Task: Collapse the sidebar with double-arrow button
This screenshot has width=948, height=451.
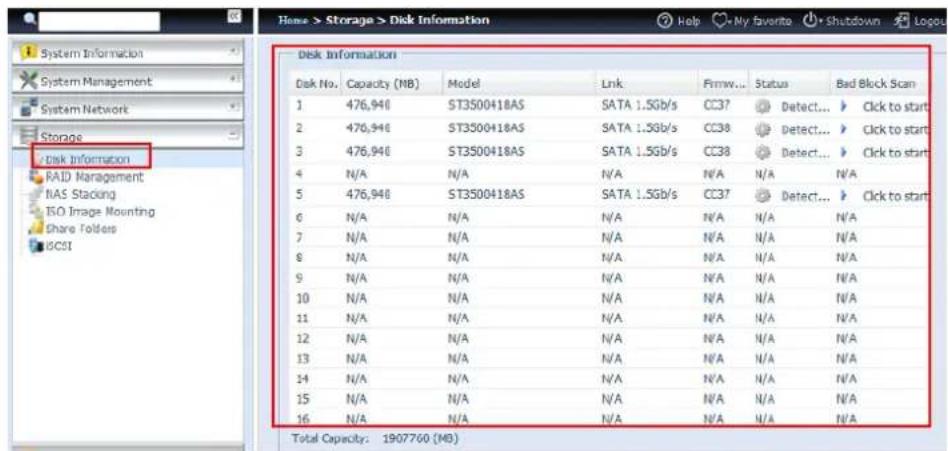Action: click(x=233, y=16)
